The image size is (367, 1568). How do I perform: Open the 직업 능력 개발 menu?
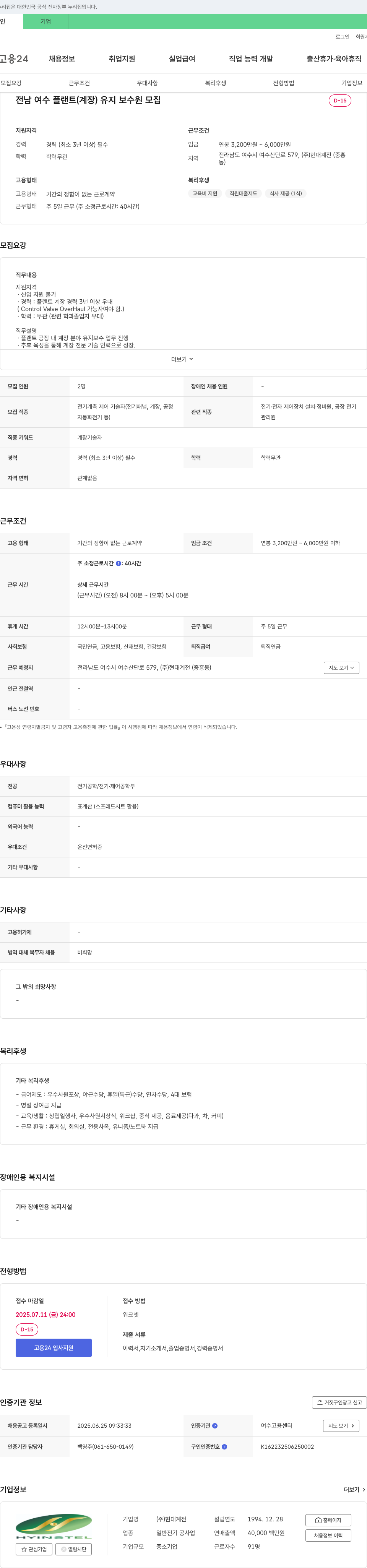(x=251, y=59)
